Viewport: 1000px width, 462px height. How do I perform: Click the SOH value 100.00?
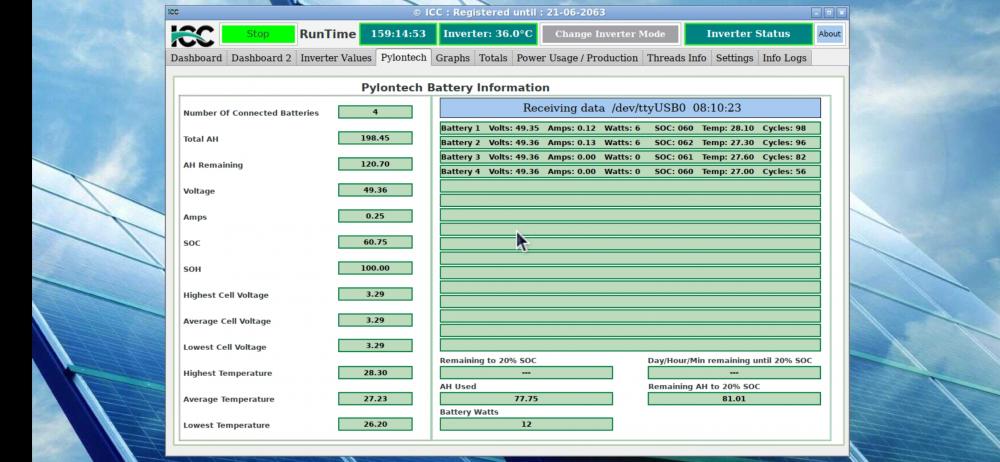tap(375, 268)
